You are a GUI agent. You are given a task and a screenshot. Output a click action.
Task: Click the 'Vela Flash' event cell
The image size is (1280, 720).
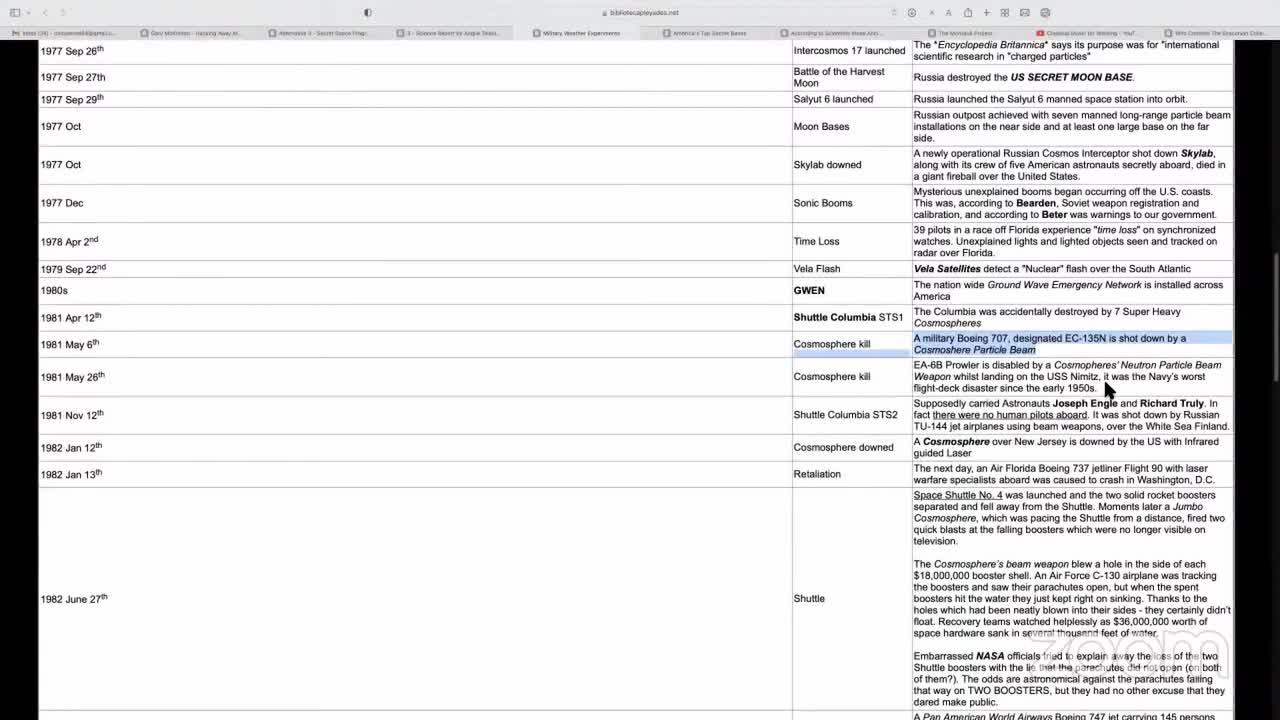852,269
